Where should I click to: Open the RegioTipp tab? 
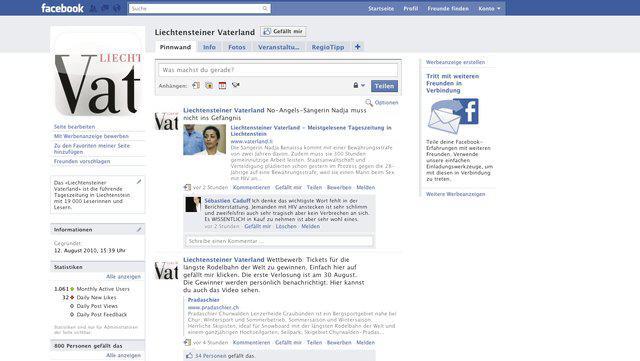(328, 47)
